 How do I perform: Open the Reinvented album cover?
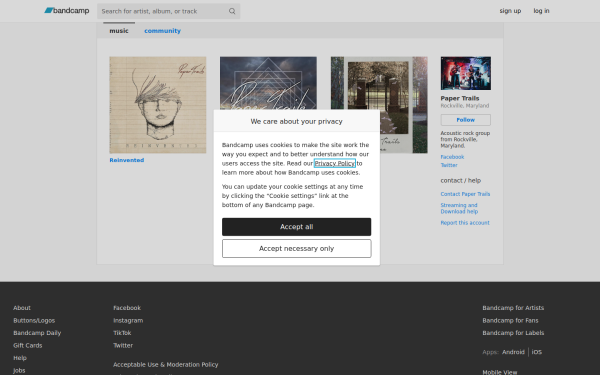158,105
